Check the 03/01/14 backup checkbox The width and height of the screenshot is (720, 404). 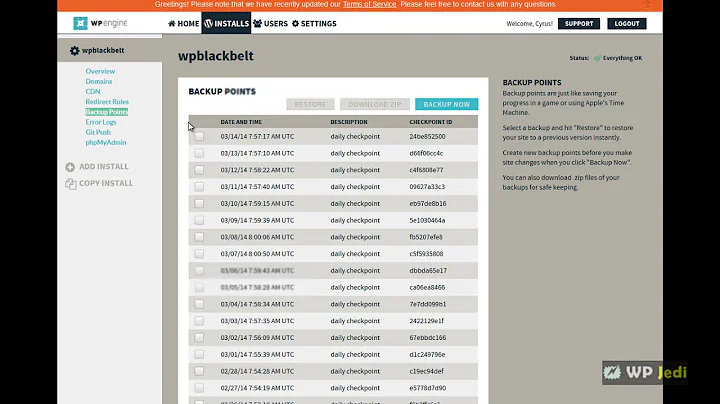[199, 354]
